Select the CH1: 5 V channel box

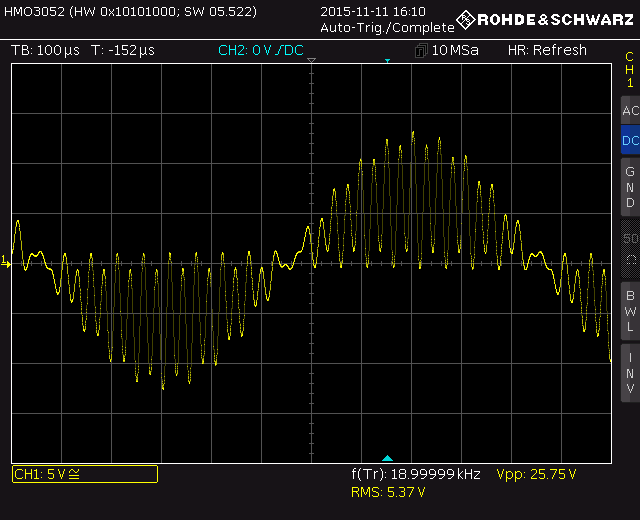(x=84, y=474)
